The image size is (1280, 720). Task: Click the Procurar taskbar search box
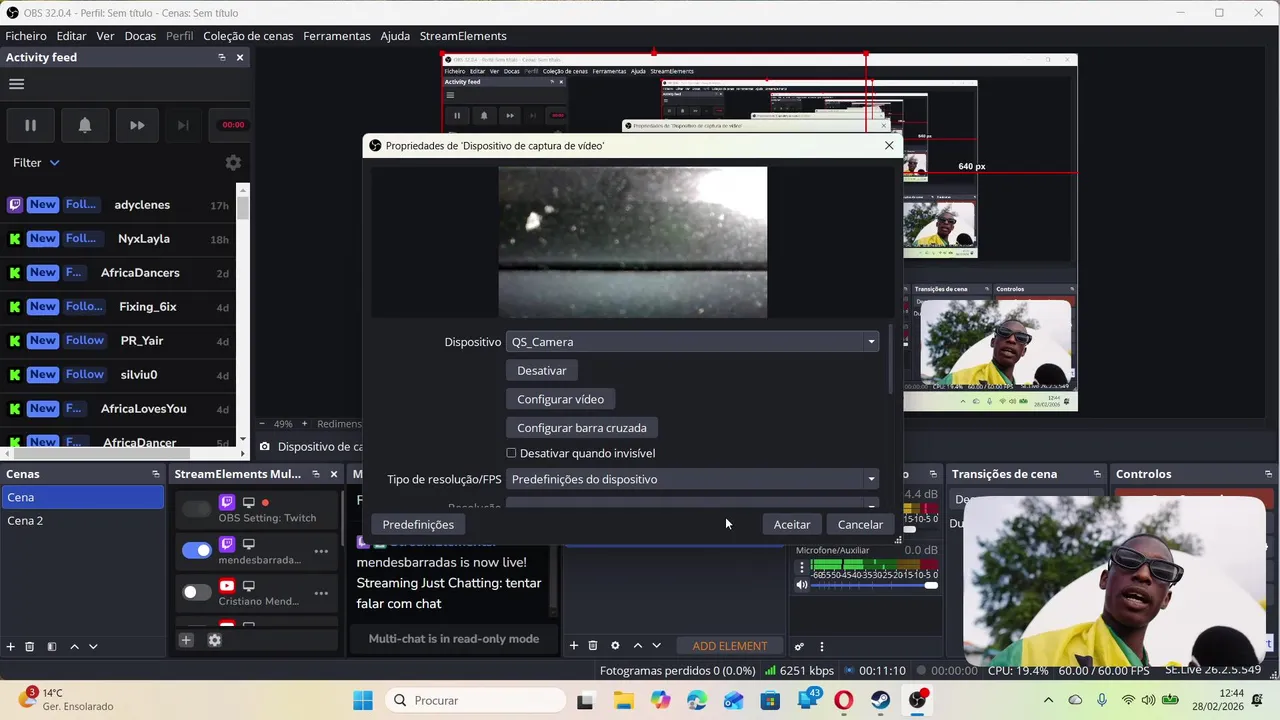point(475,700)
